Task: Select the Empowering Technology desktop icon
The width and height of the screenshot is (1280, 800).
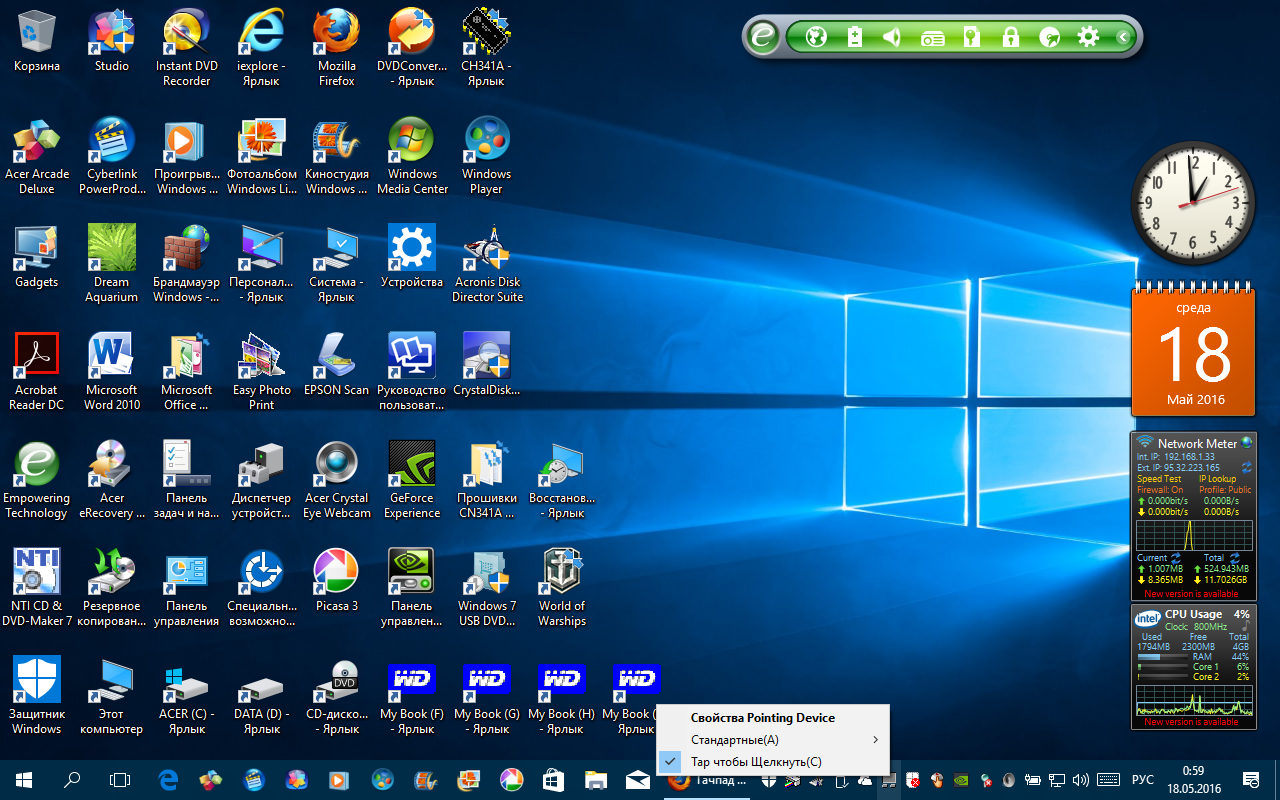Action: click(37, 480)
